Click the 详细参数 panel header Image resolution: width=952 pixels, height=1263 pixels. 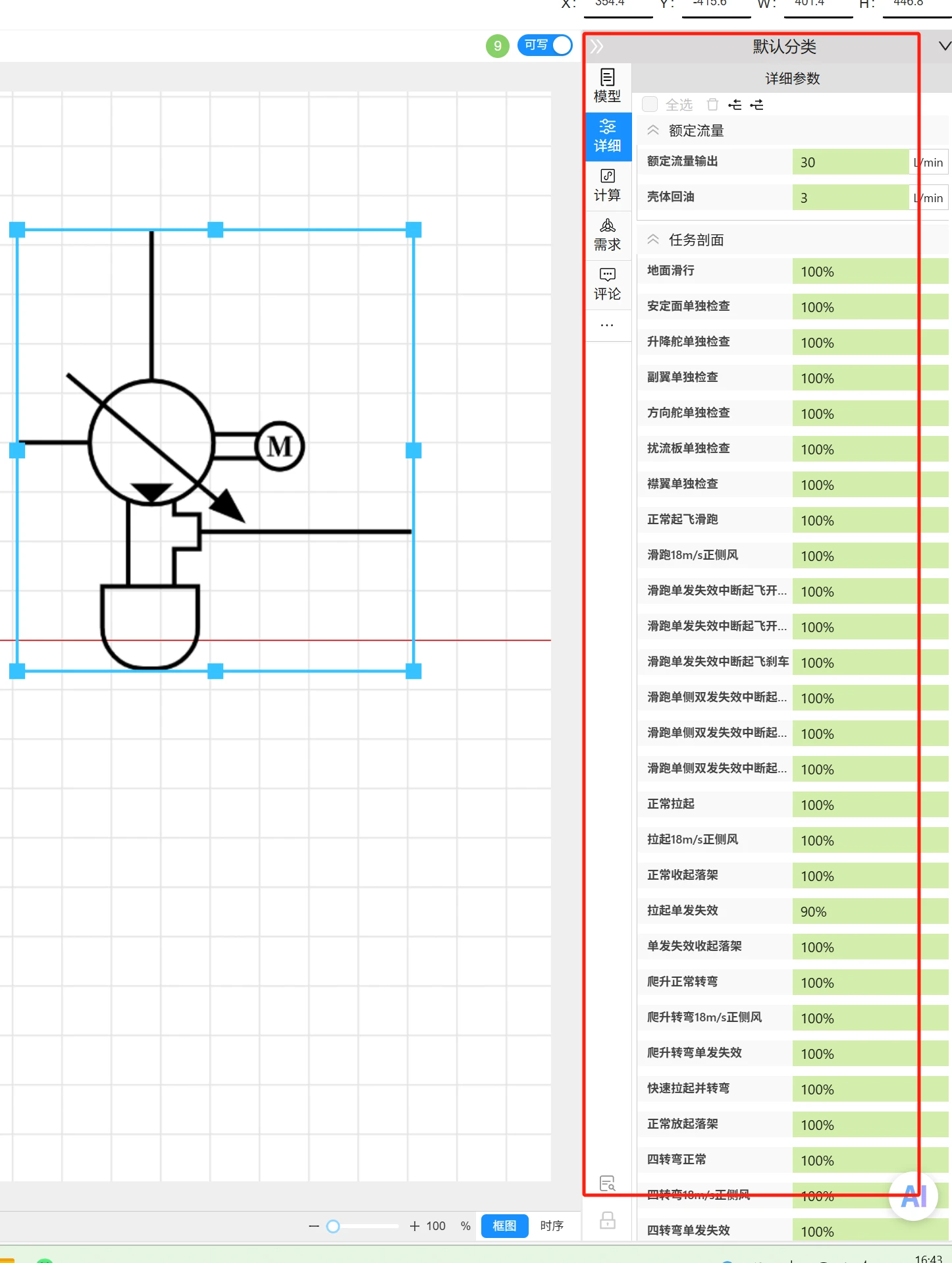(x=793, y=78)
